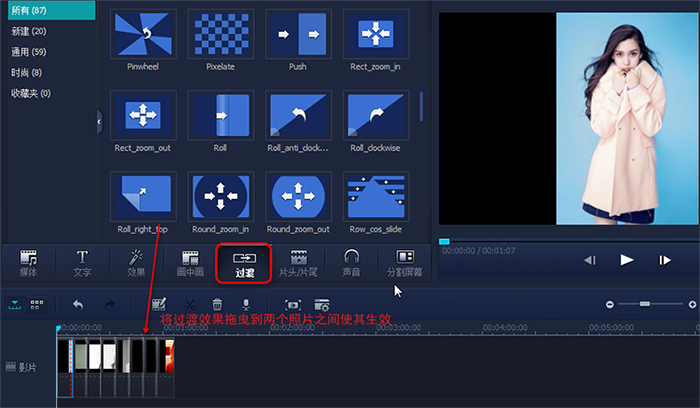This screenshot has height=408, width=700.
Task: Switch to the 文字 (Text) tab
Action: tap(82, 263)
